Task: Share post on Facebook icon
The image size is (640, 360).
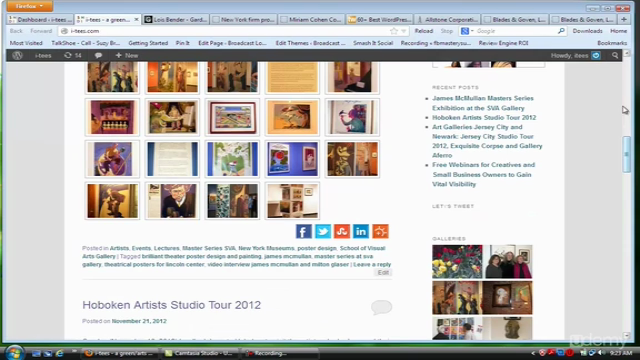Action: [x=303, y=231]
